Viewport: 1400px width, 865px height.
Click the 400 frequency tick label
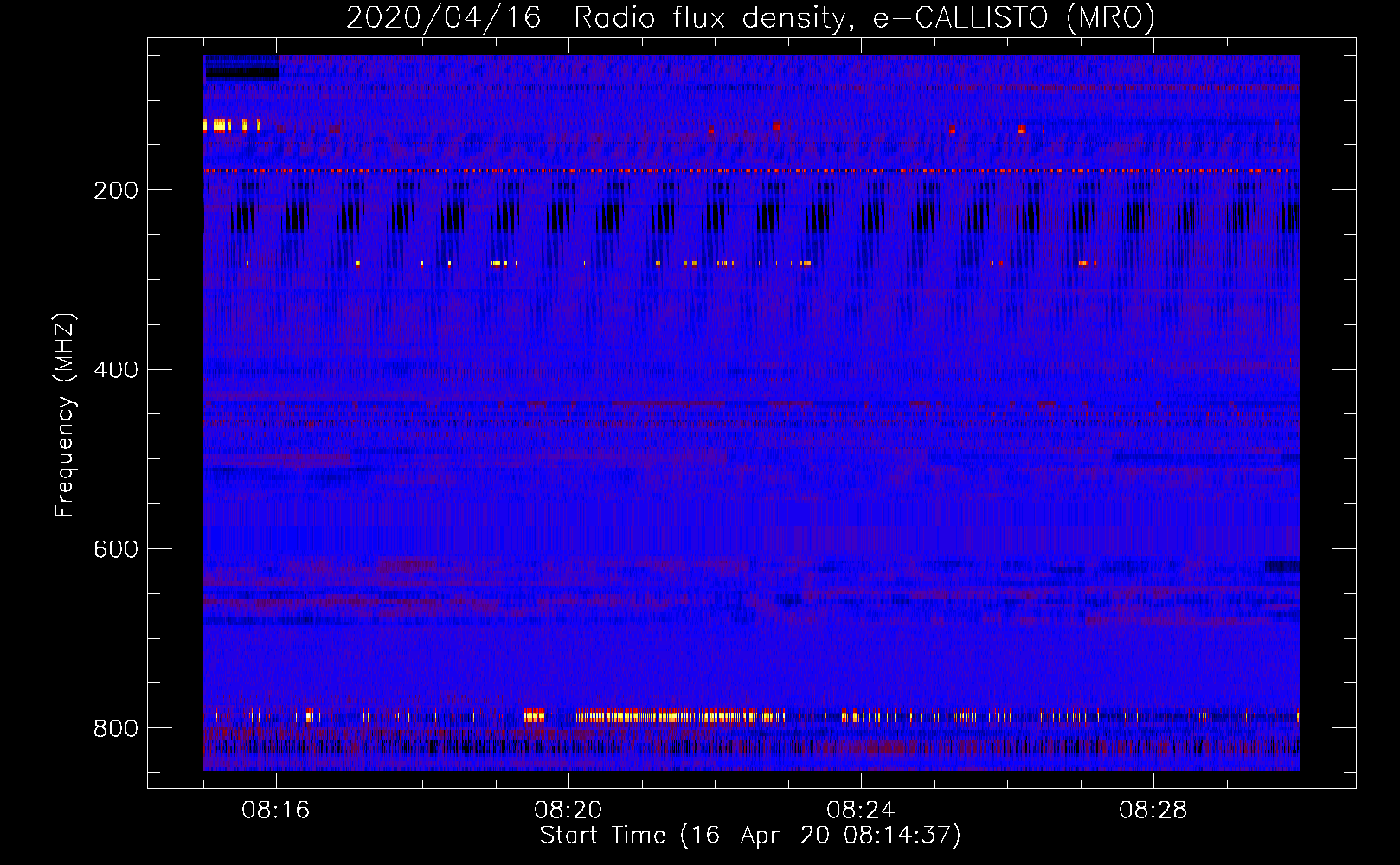(116, 370)
